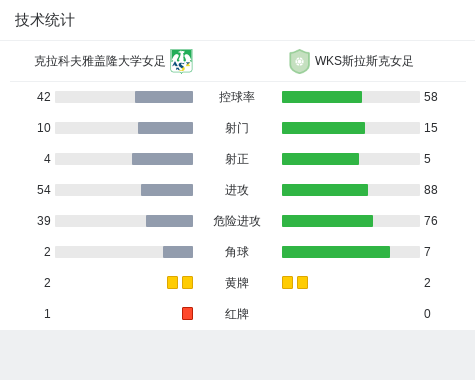The width and height of the screenshot is (475, 380).
Task: Click the 克拉科夫雅盖隆大学女足 team crest icon
Action: [181, 61]
